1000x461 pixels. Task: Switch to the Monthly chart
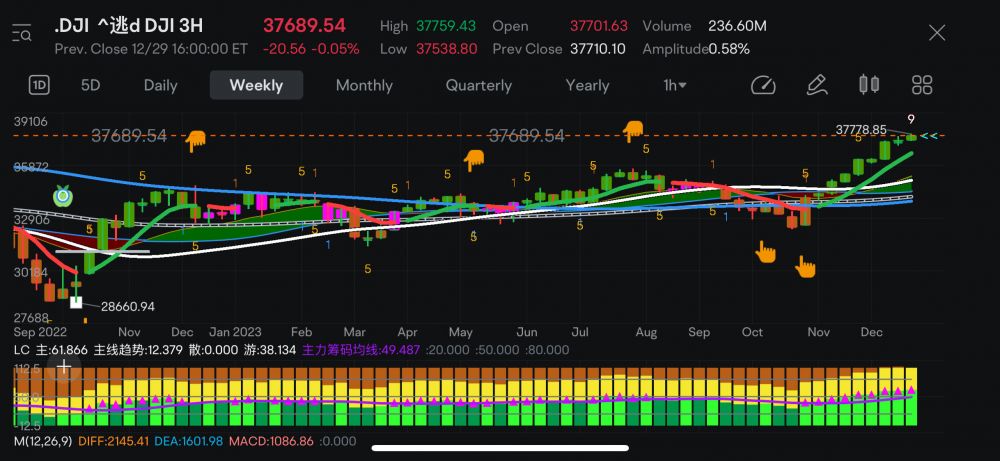pos(364,85)
